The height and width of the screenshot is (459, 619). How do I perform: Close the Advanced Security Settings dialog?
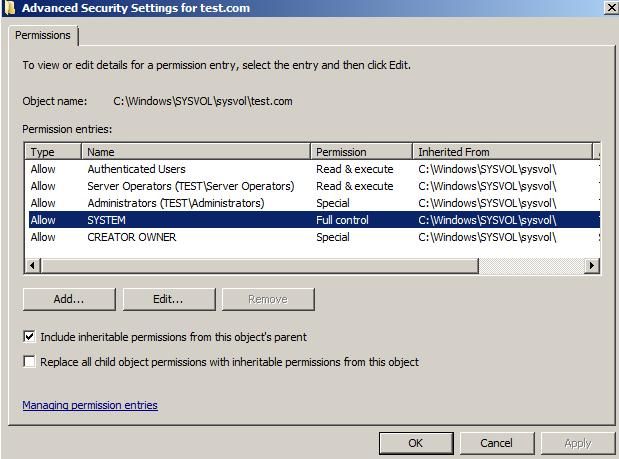coord(611,8)
